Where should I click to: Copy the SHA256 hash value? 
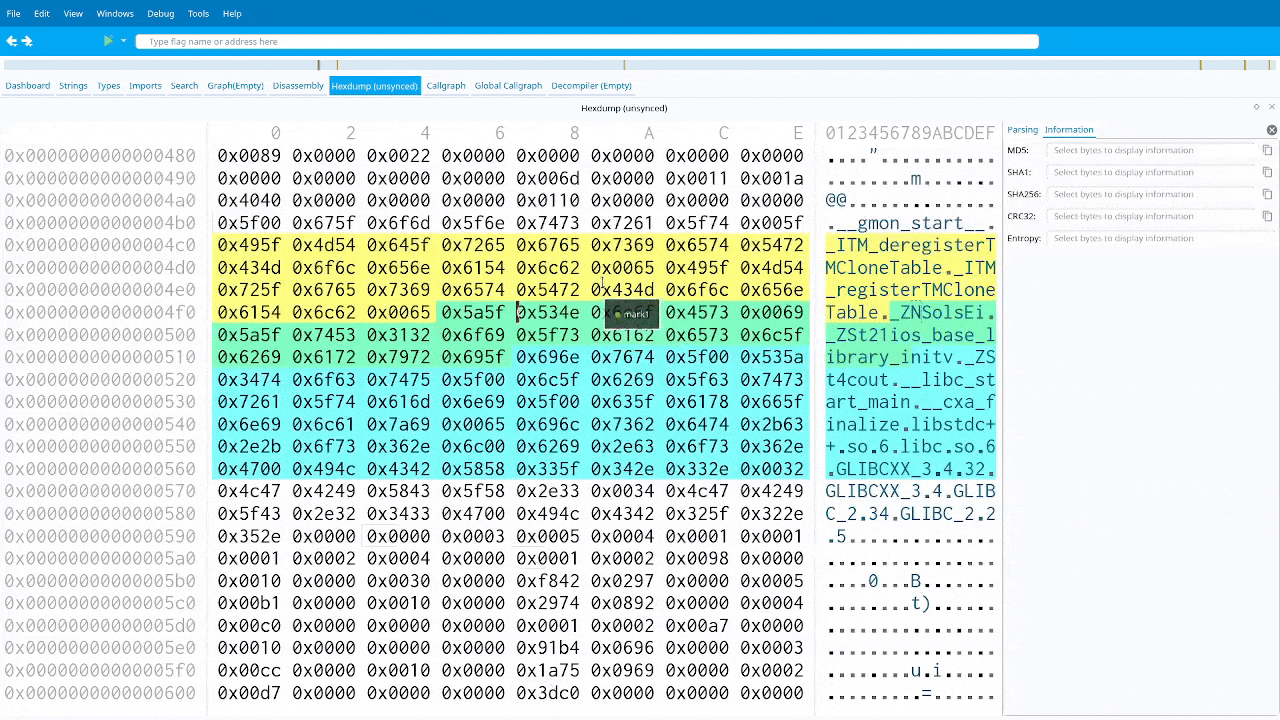tap(1267, 194)
